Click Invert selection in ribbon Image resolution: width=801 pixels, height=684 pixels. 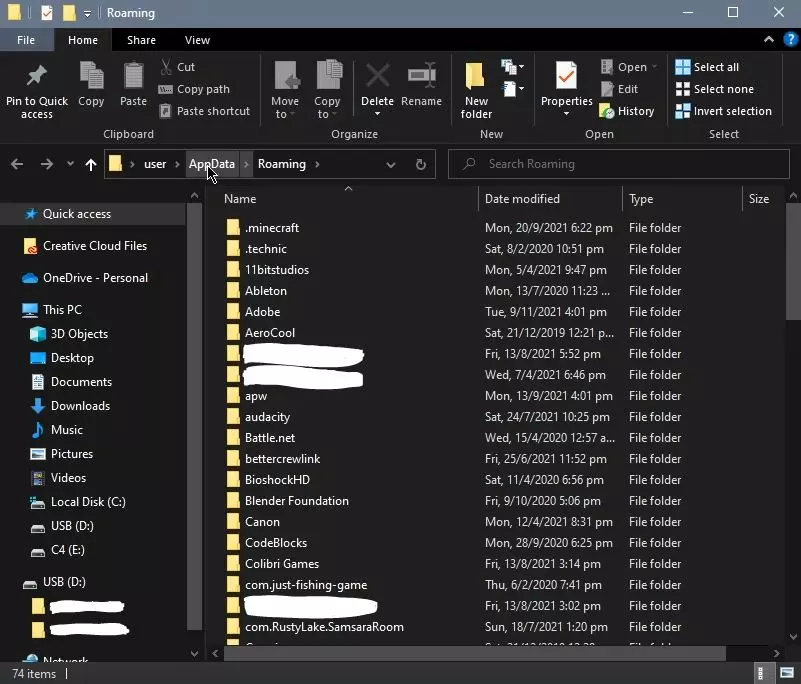click(x=723, y=111)
